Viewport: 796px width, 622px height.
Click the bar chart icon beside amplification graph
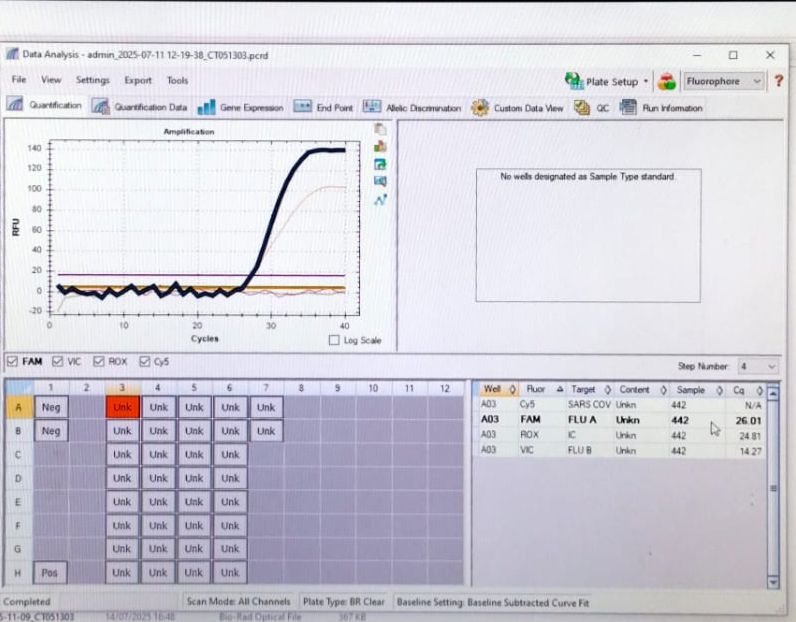tap(380, 147)
